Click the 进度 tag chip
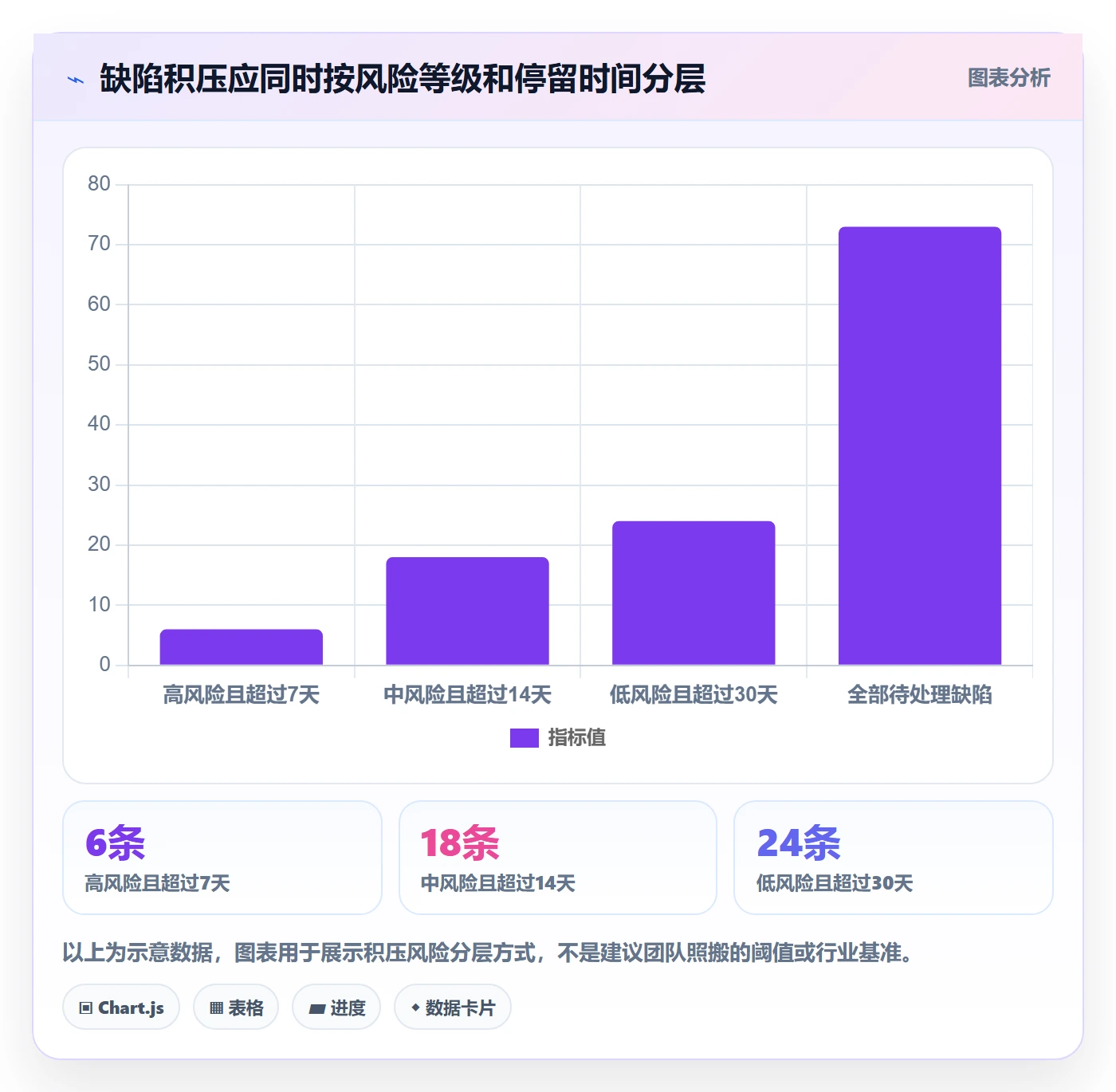 336,1008
